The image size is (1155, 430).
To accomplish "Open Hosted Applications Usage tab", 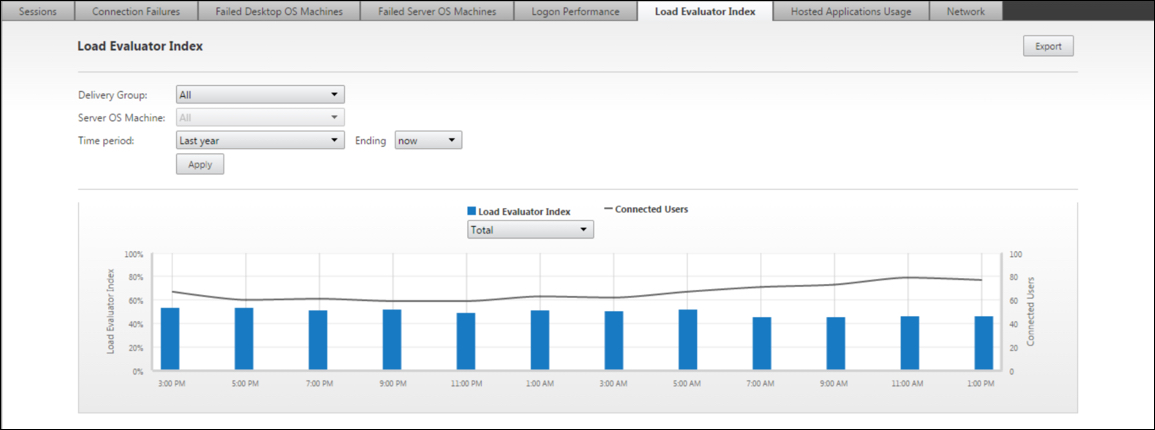I will pos(852,12).
